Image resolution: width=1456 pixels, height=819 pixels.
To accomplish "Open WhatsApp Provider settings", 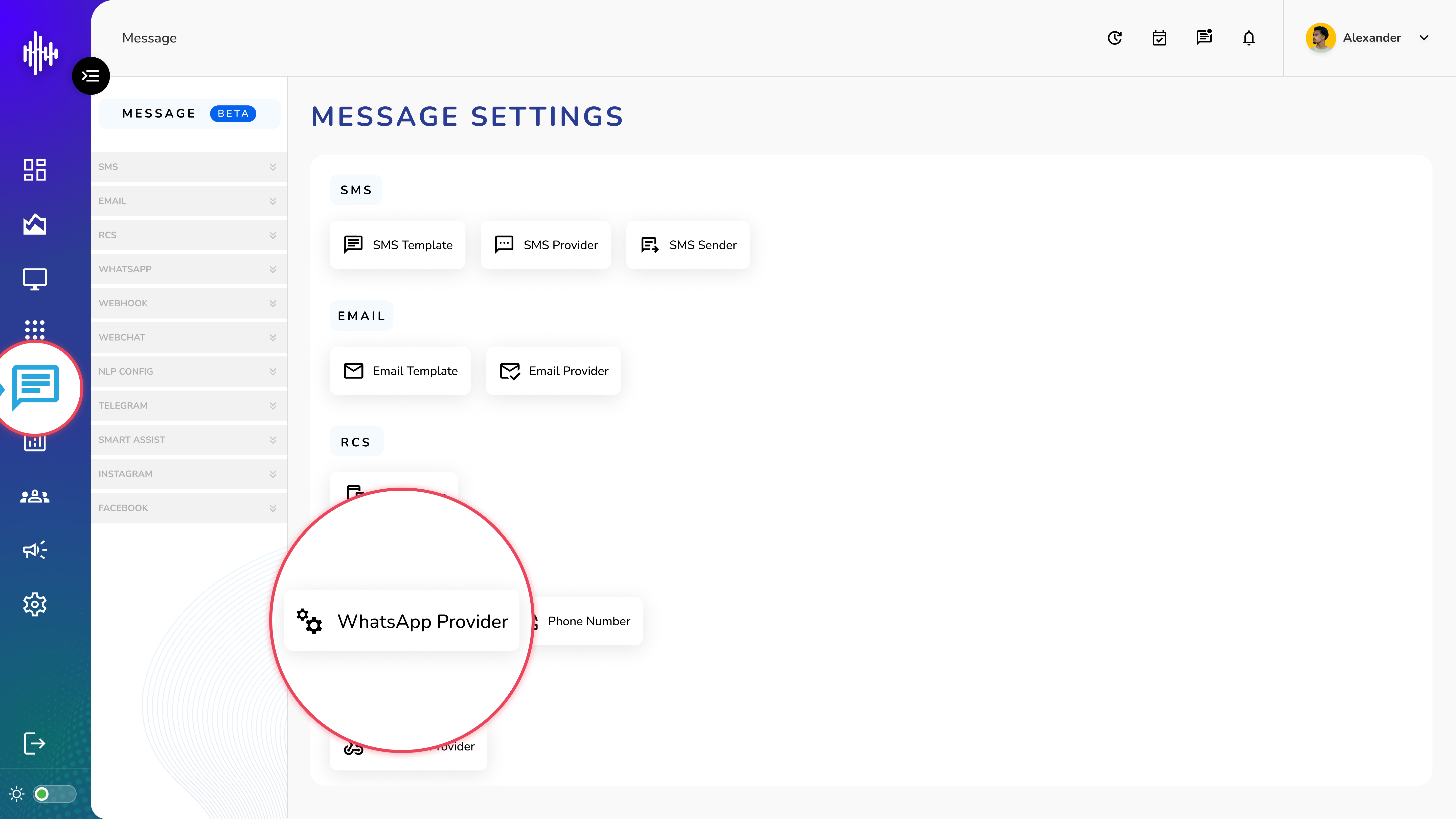I will (x=402, y=621).
